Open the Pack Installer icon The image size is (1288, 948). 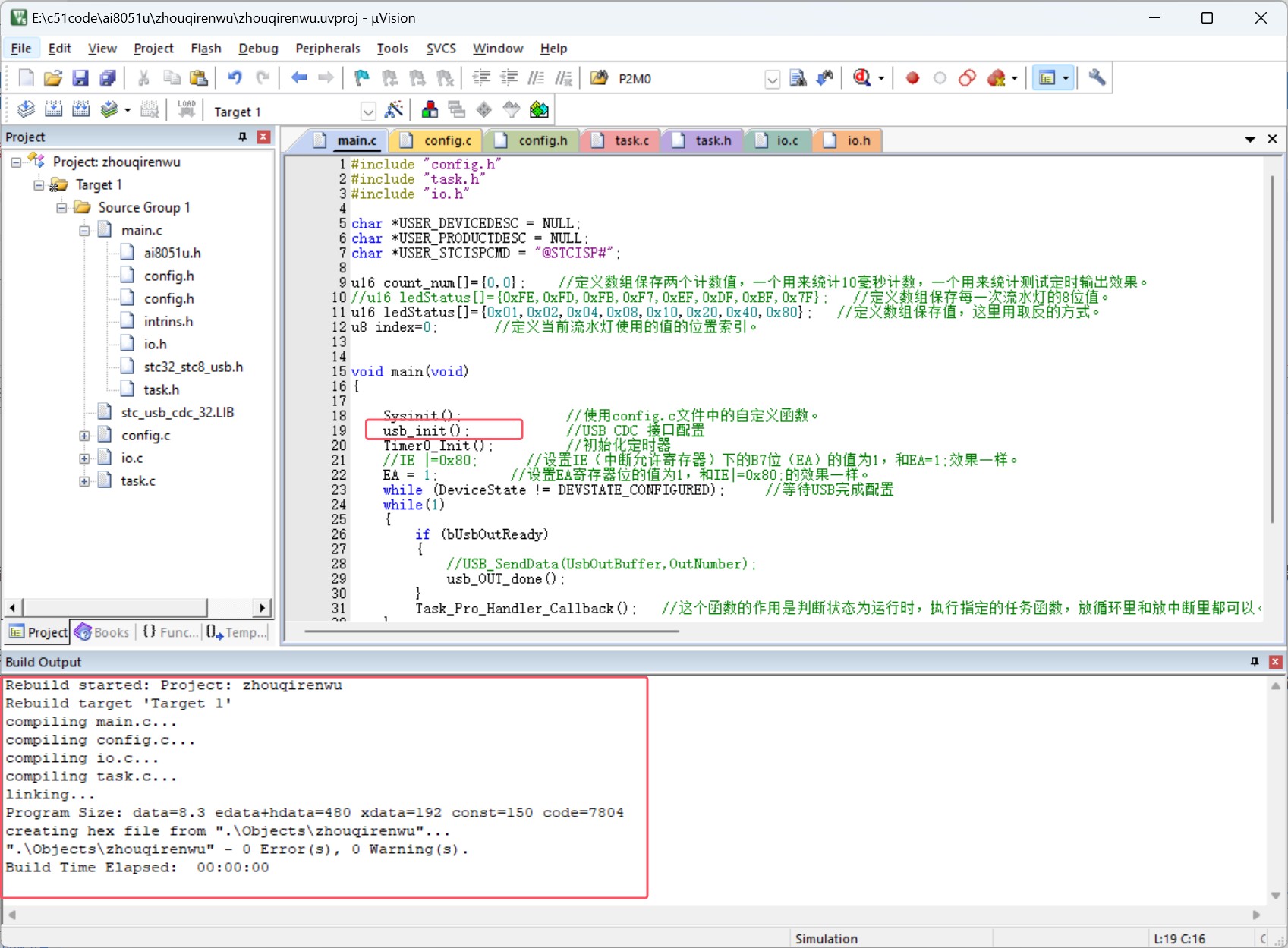click(539, 110)
